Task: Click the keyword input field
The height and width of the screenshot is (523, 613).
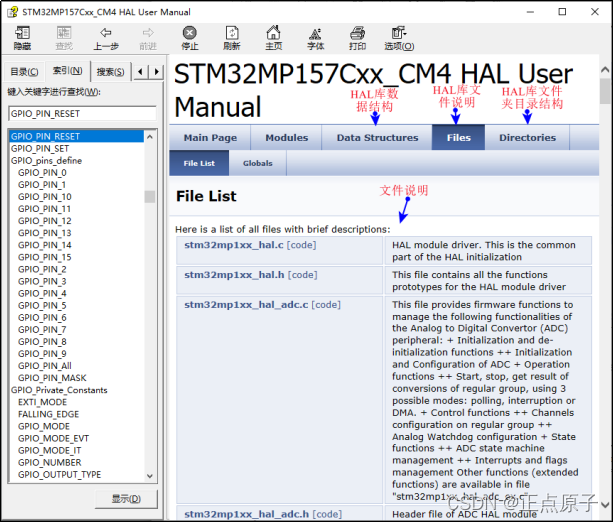Action: 82,114
